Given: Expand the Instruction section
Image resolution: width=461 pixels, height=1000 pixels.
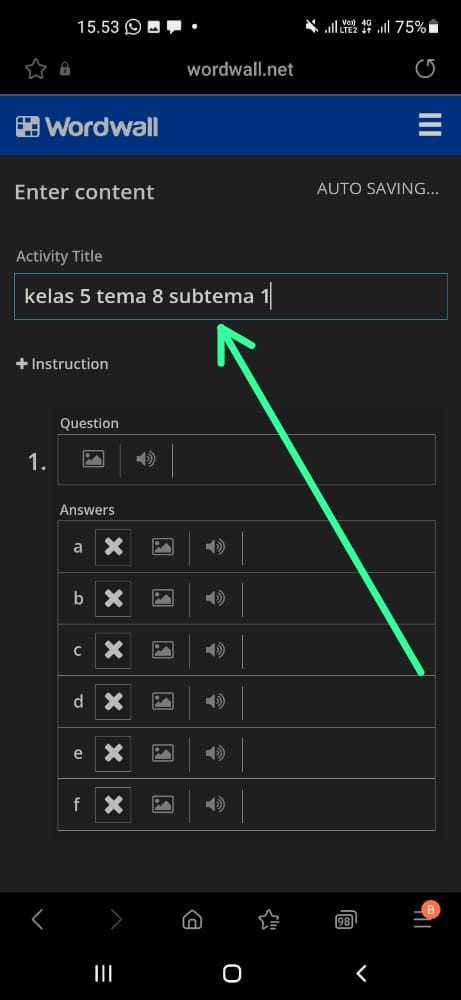Looking at the screenshot, I should tap(62, 364).
